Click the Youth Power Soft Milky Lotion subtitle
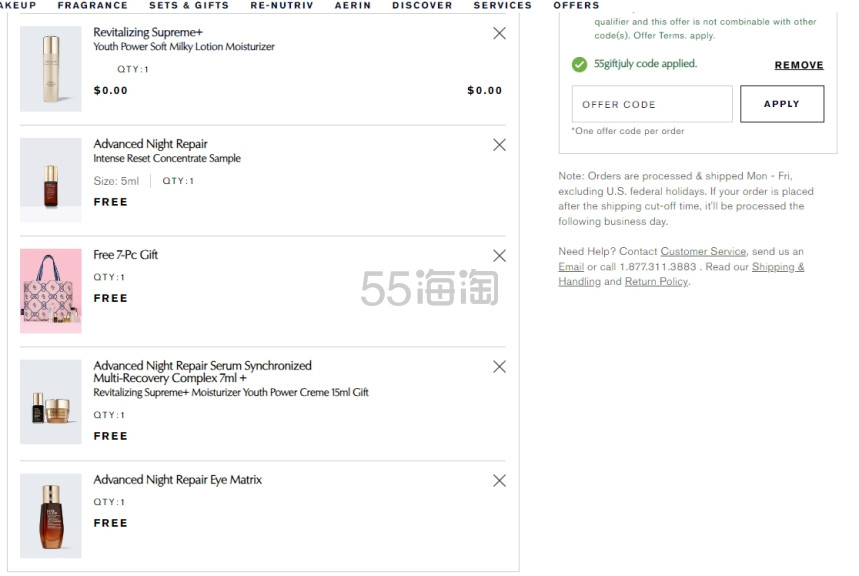Viewport: 859px width, 576px height. [x=184, y=47]
